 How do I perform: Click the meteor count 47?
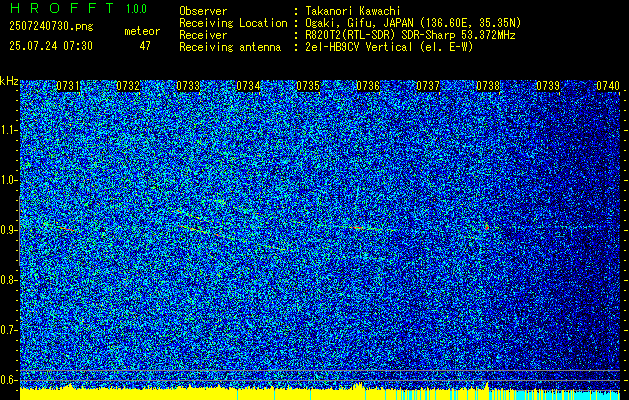(145, 46)
